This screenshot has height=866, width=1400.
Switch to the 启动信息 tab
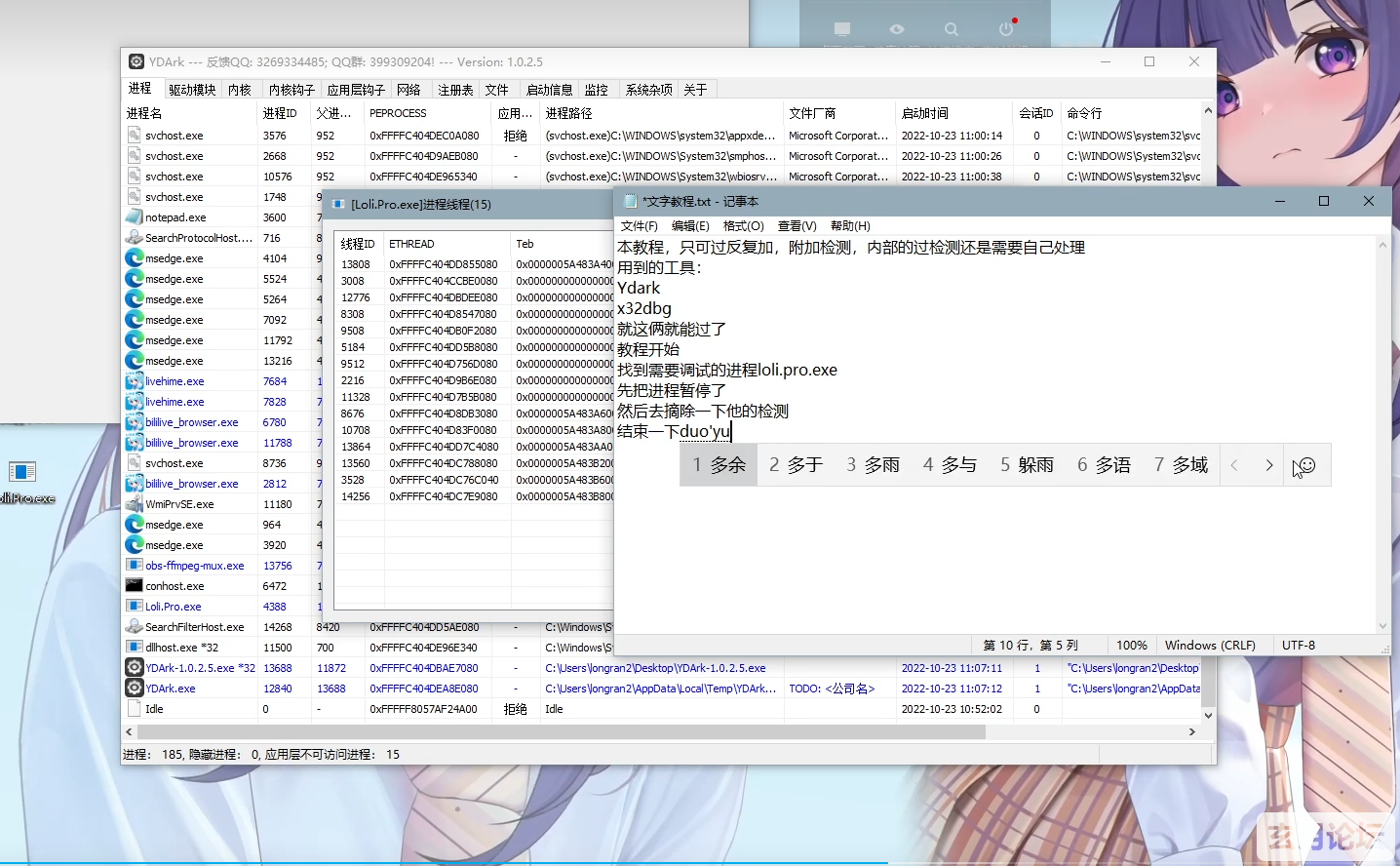click(549, 90)
